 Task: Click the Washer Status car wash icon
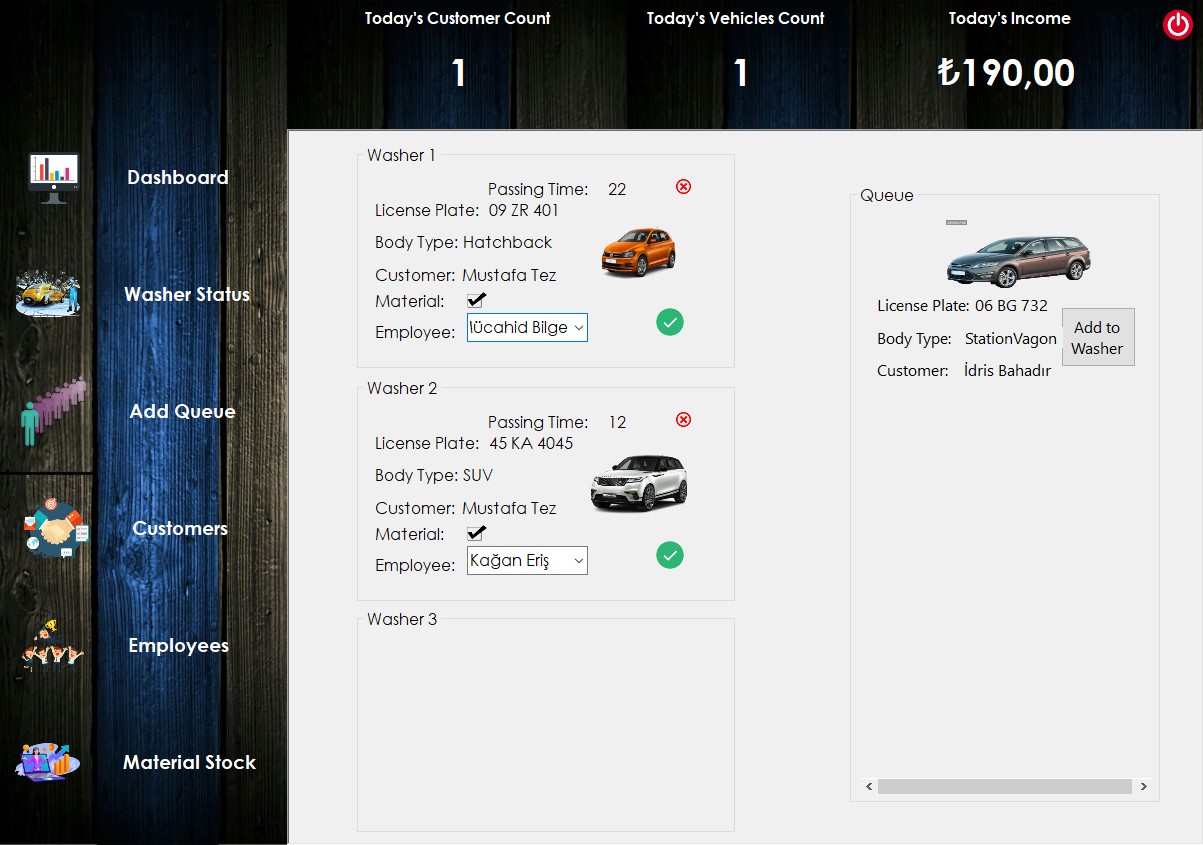(x=48, y=292)
